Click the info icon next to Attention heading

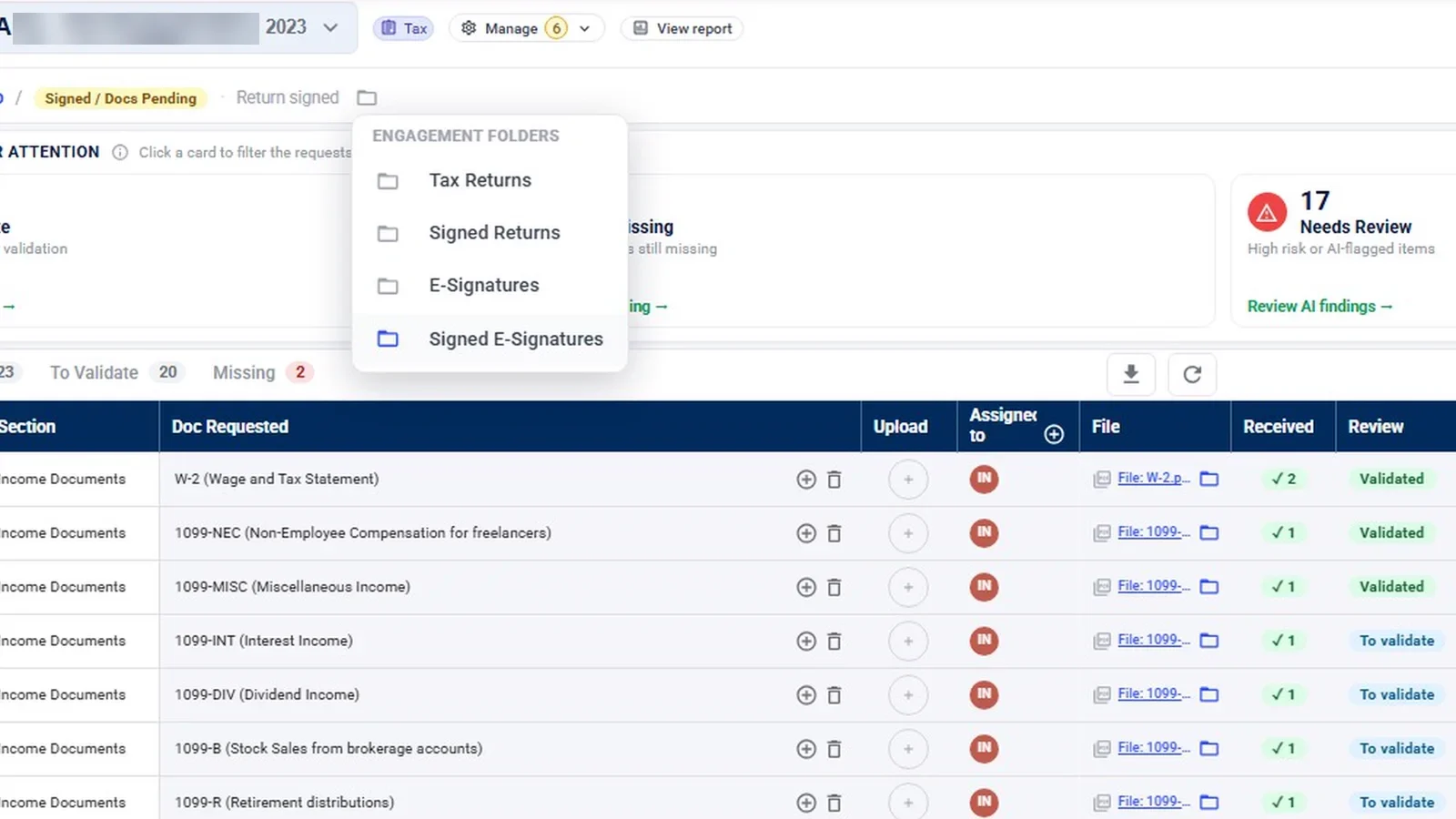120,153
